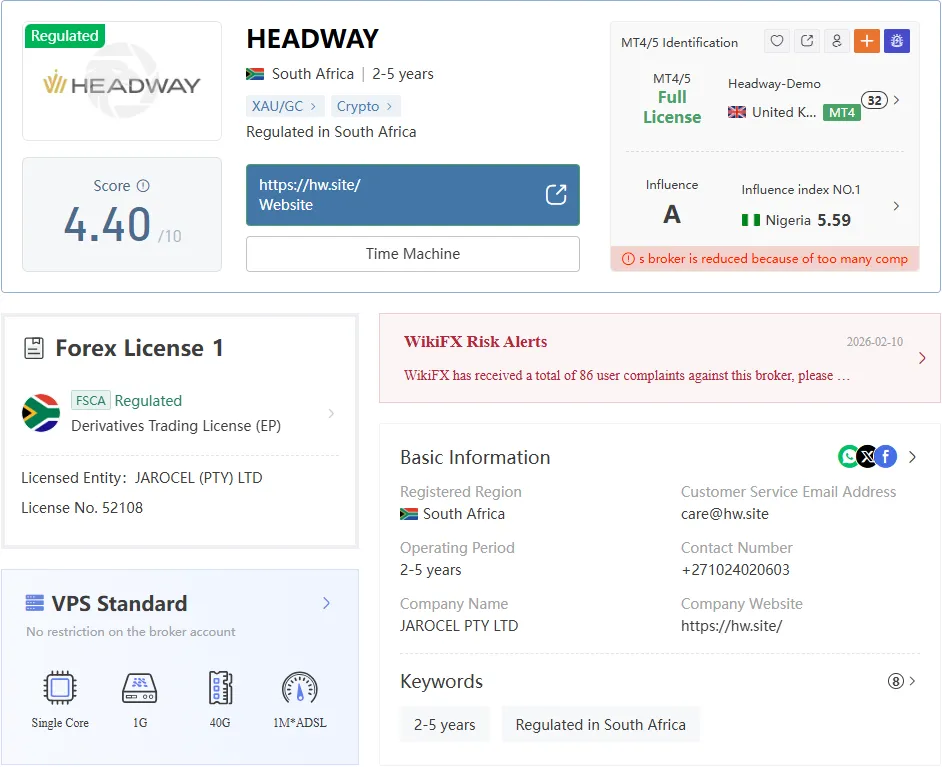The height and width of the screenshot is (767, 942).
Task: Open the XAU/GC tag
Action: click(285, 106)
